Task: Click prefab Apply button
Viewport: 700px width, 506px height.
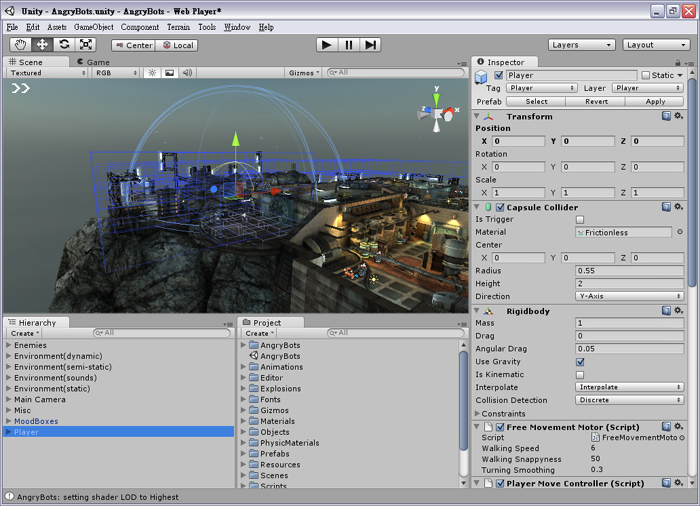Action: (x=655, y=101)
